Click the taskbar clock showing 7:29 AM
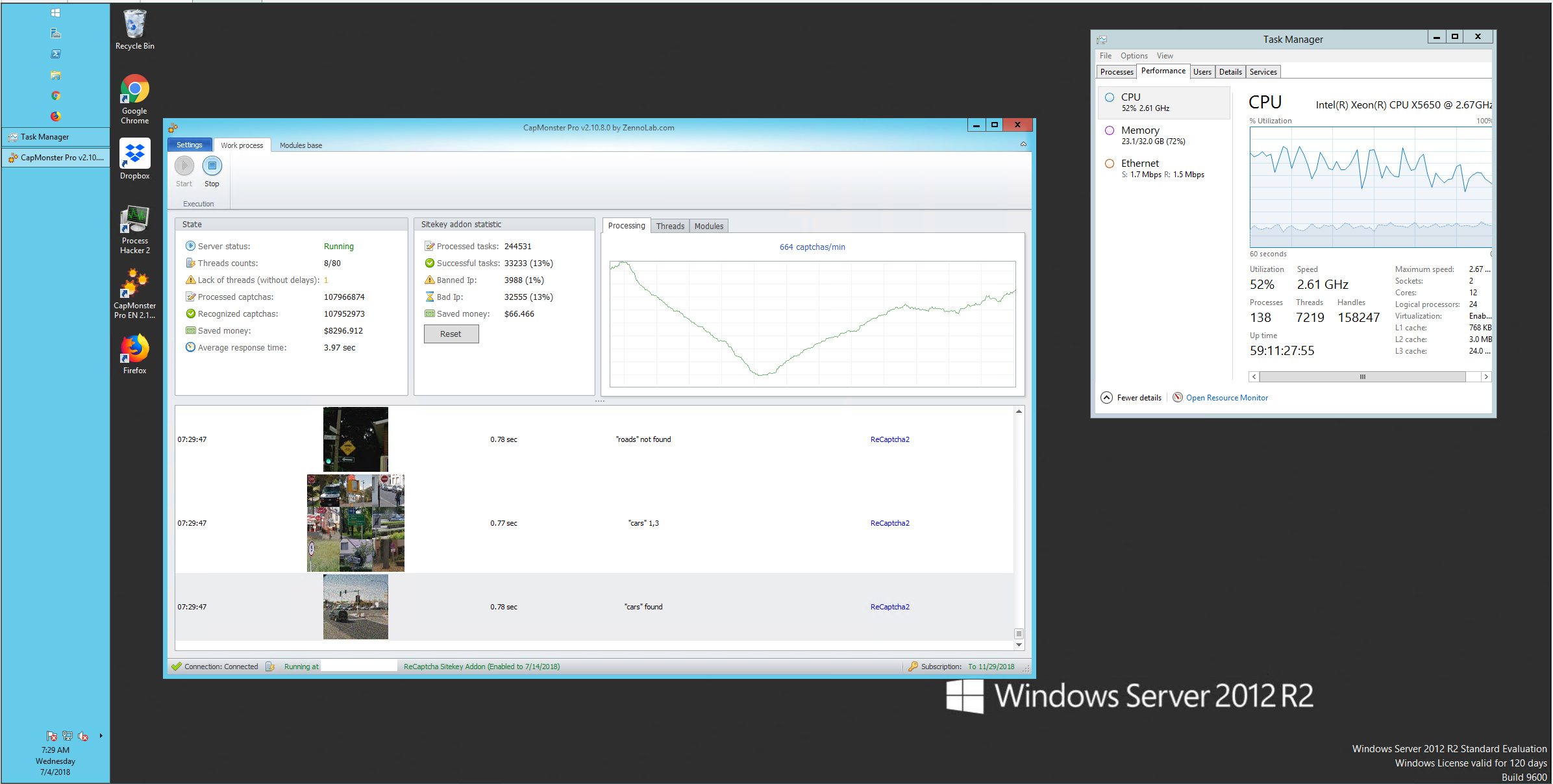This screenshot has width=1553, height=784. 55,761
